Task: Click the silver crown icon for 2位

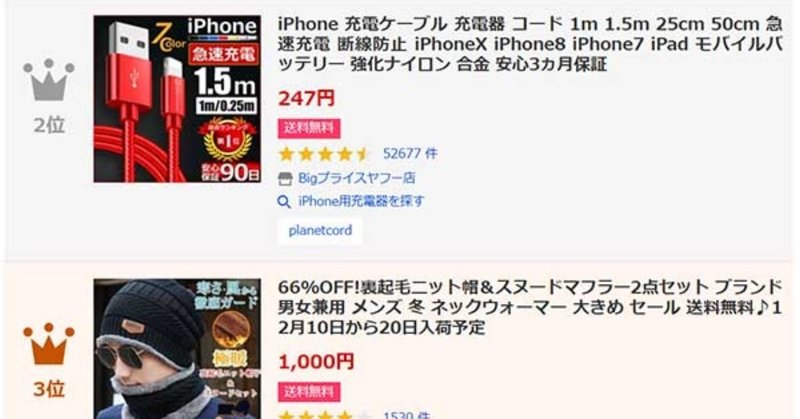Action: 48,79
